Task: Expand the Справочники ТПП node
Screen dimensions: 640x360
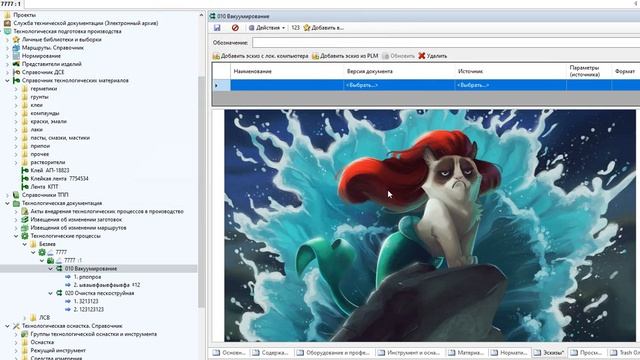Action: click(x=7, y=195)
